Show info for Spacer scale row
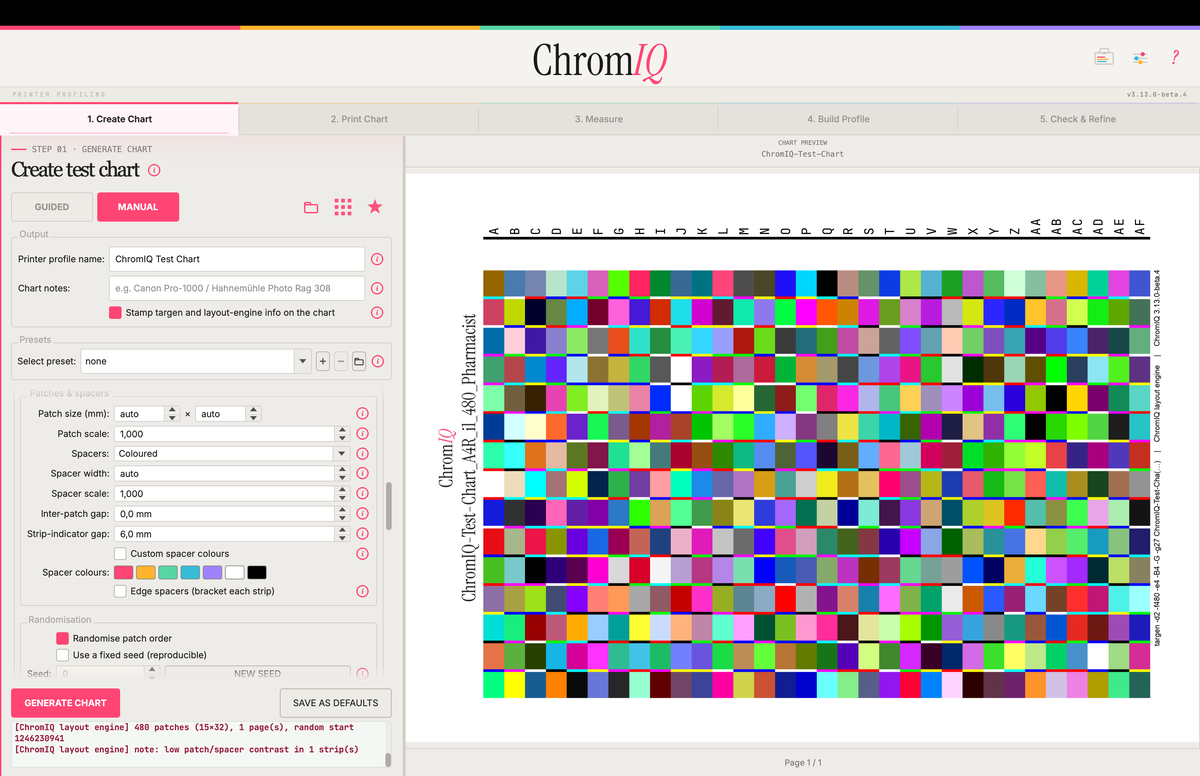The width and height of the screenshot is (1200, 776). (363, 493)
